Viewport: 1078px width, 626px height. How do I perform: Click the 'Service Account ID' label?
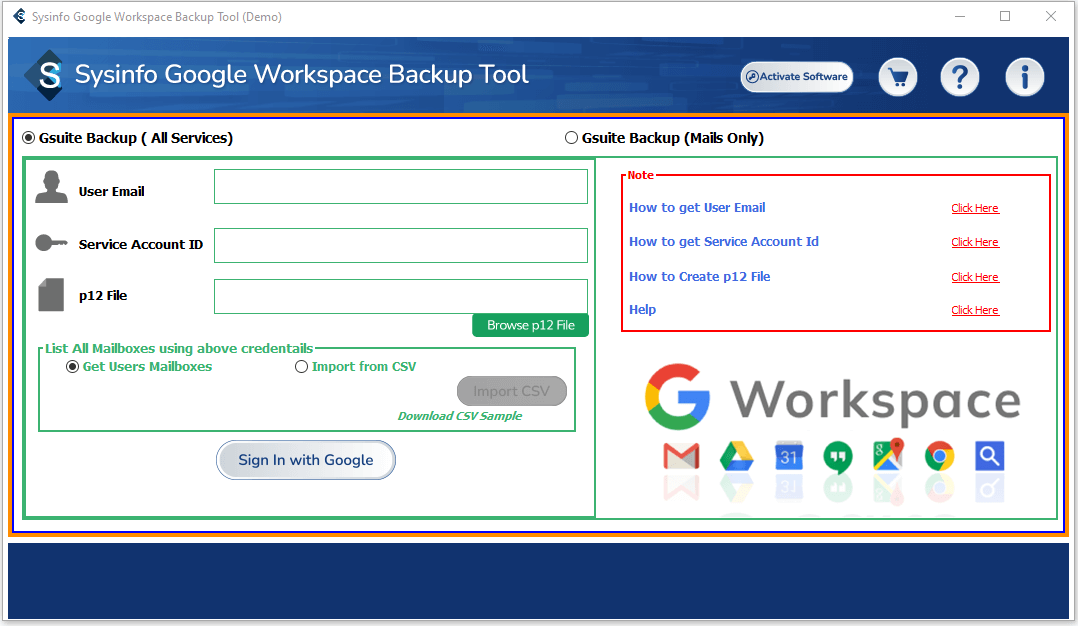(141, 245)
